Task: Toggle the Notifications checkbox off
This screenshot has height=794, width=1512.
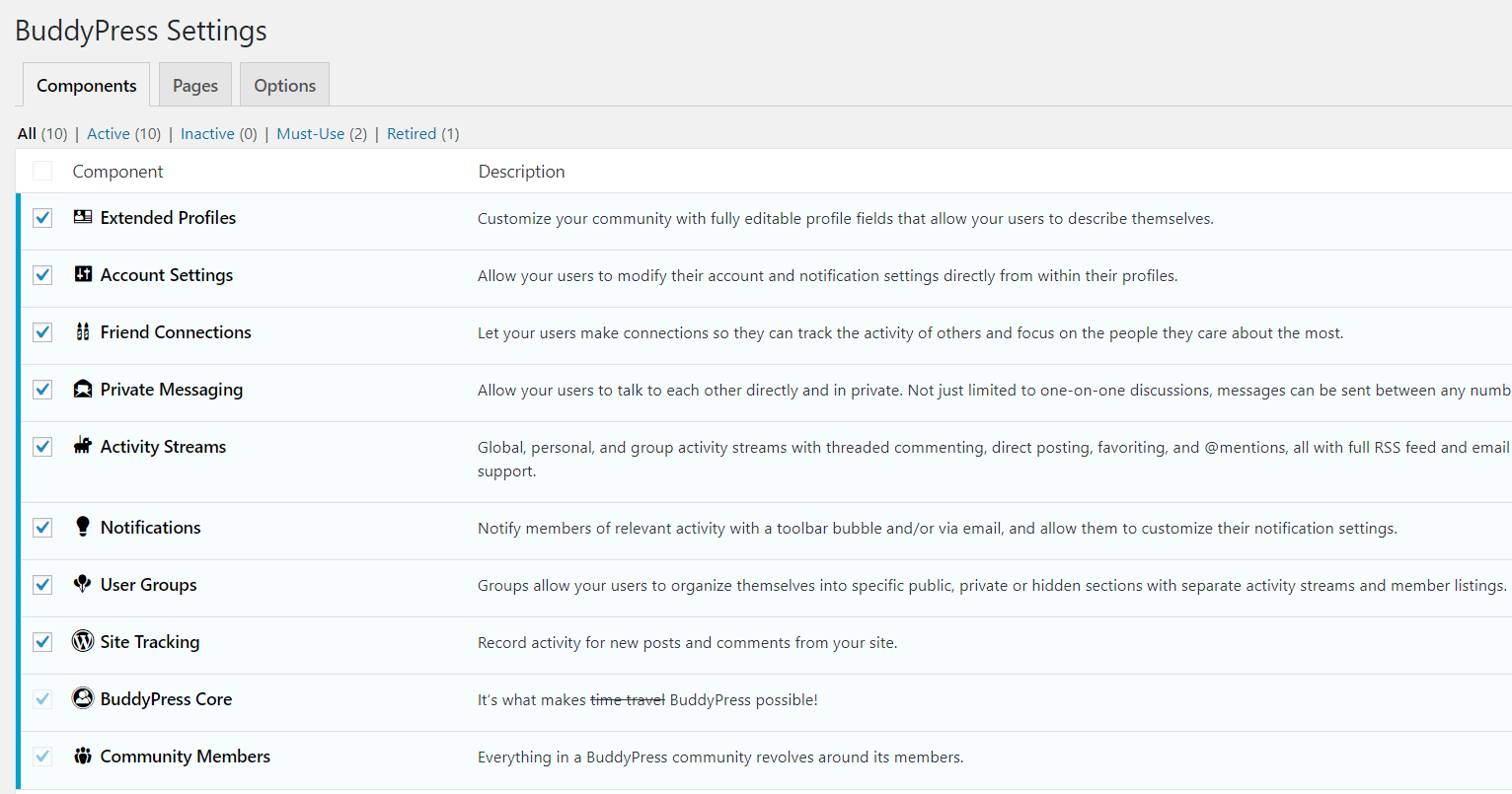Action: tap(42, 528)
